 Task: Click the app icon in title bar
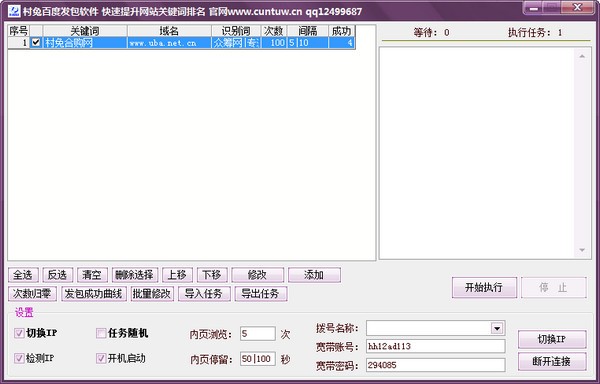point(14,11)
